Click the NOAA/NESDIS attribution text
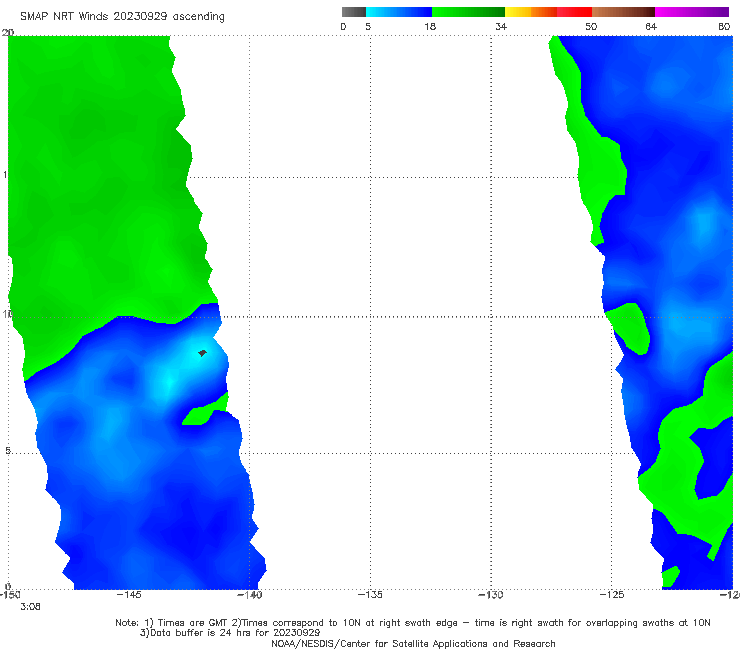This screenshot has width=740, height=650. point(413,643)
